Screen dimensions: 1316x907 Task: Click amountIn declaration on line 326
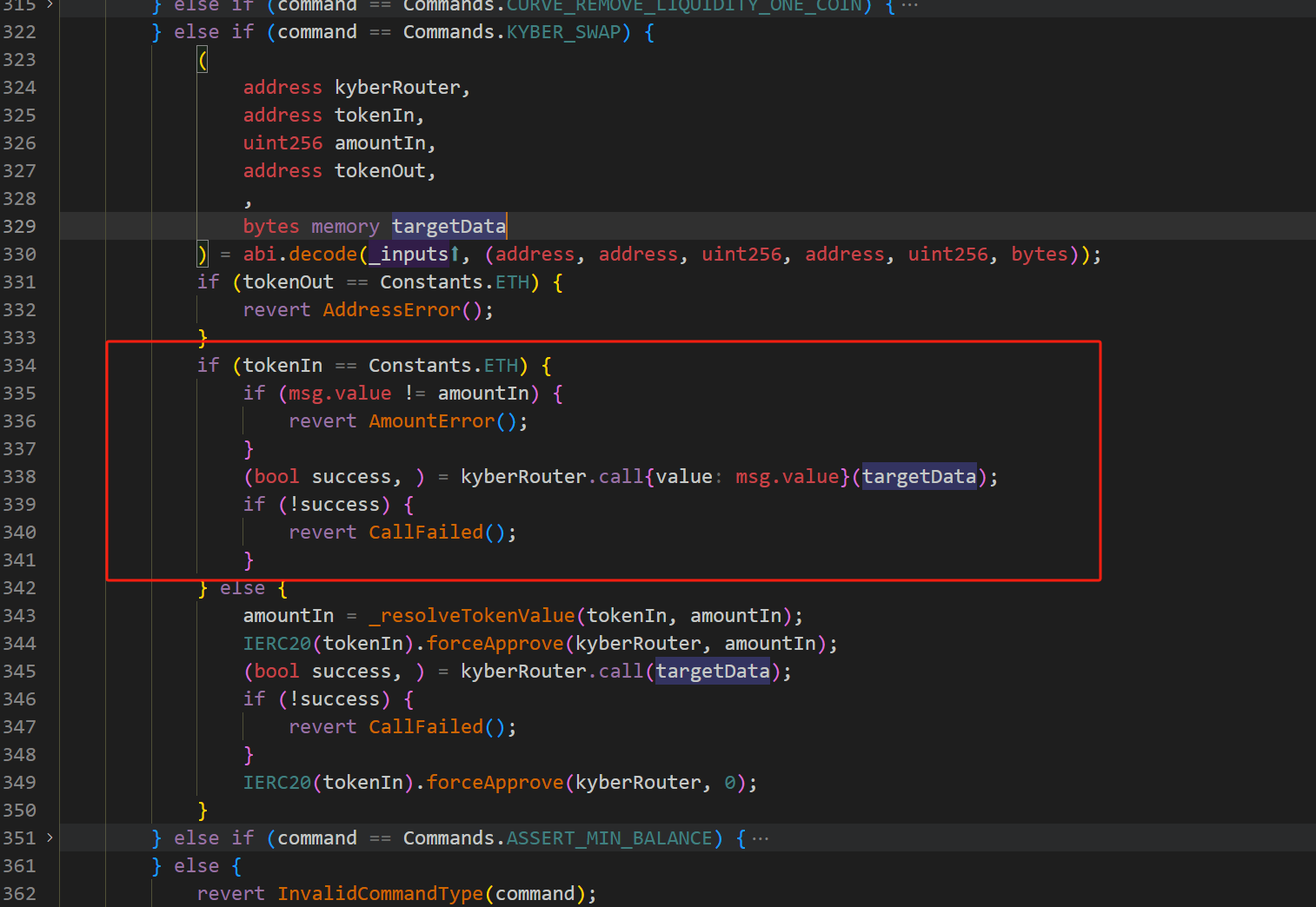click(380, 143)
